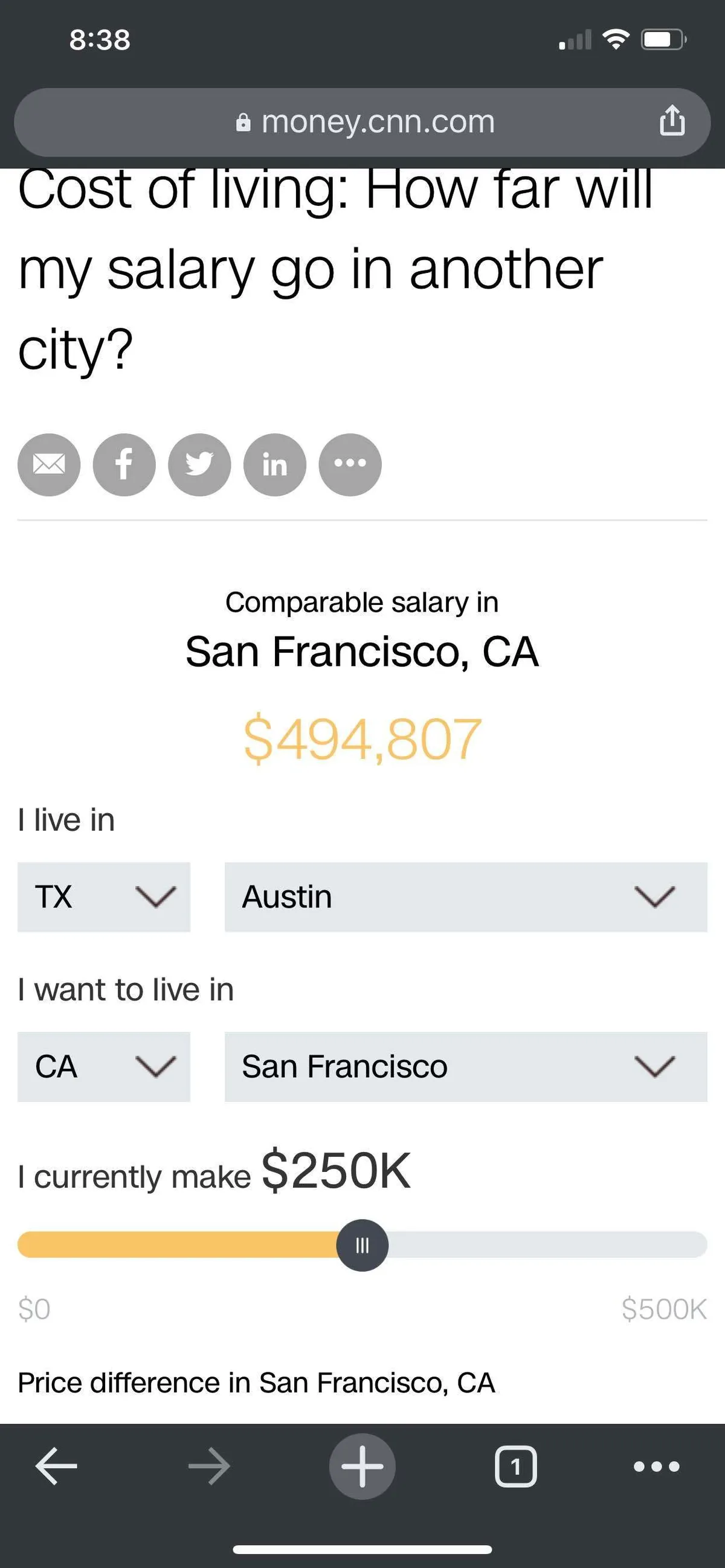Screen dimensions: 725x1568
Task: Open the CA destination state dropdown
Action: point(103,1066)
